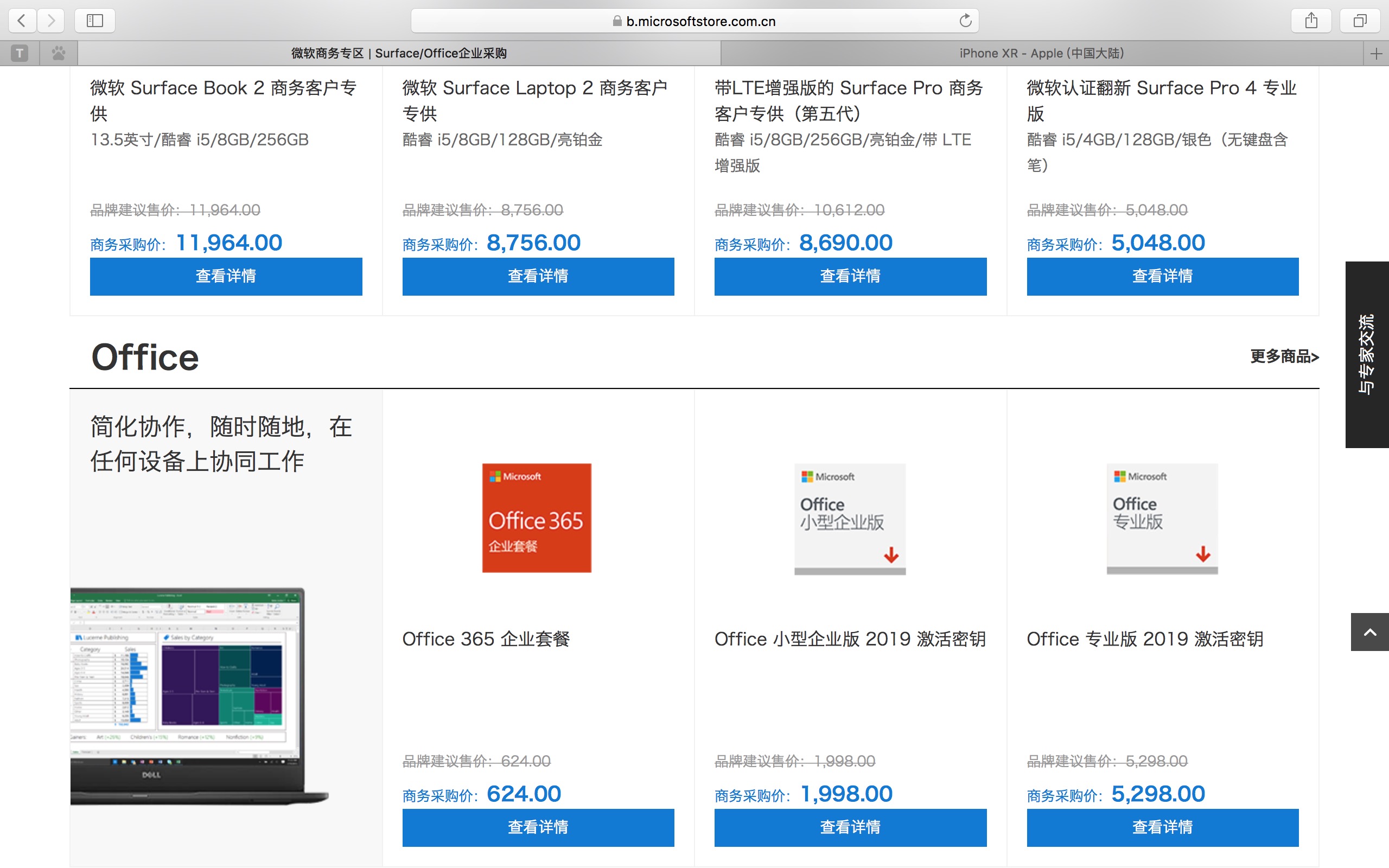View details for Office 小型企业版 2019

coord(851,827)
